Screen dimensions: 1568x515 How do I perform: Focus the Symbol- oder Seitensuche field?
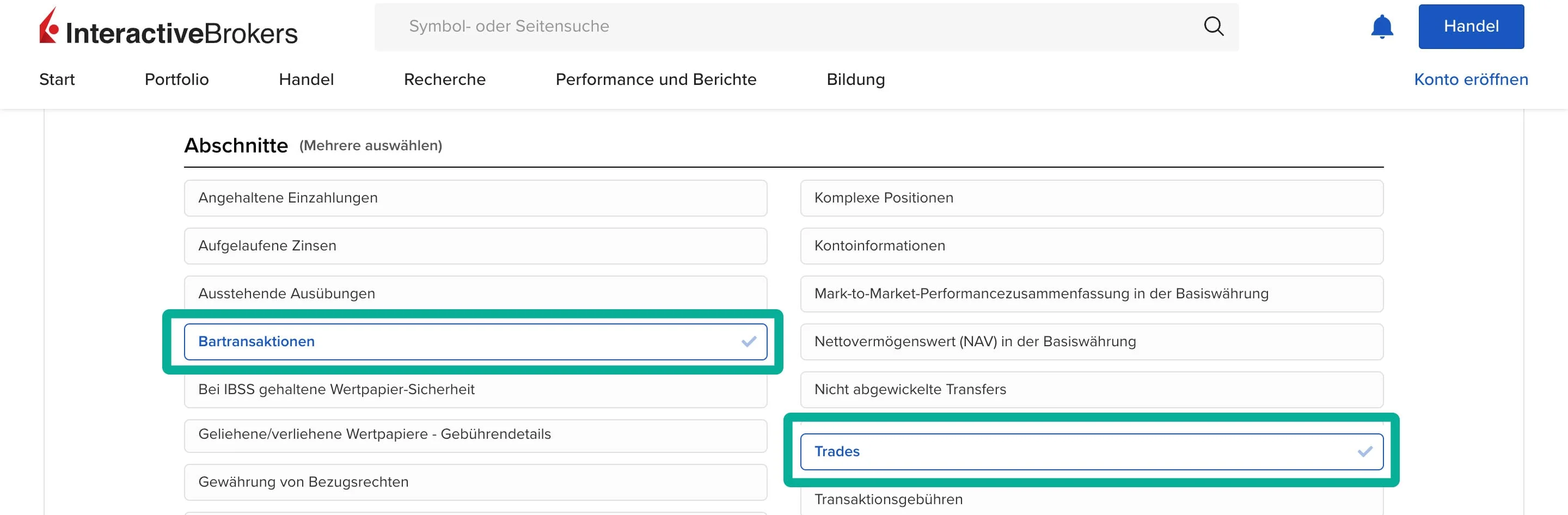791,27
